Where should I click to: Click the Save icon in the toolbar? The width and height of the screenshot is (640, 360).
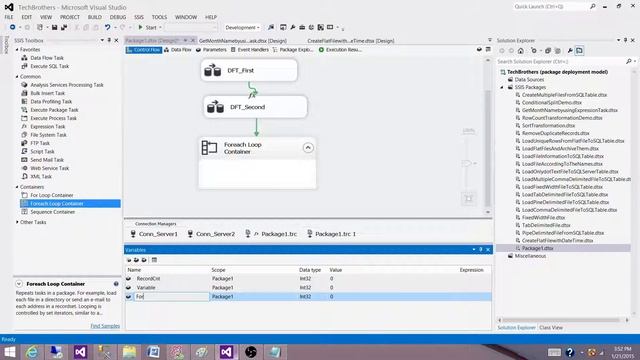pos(54,27)
